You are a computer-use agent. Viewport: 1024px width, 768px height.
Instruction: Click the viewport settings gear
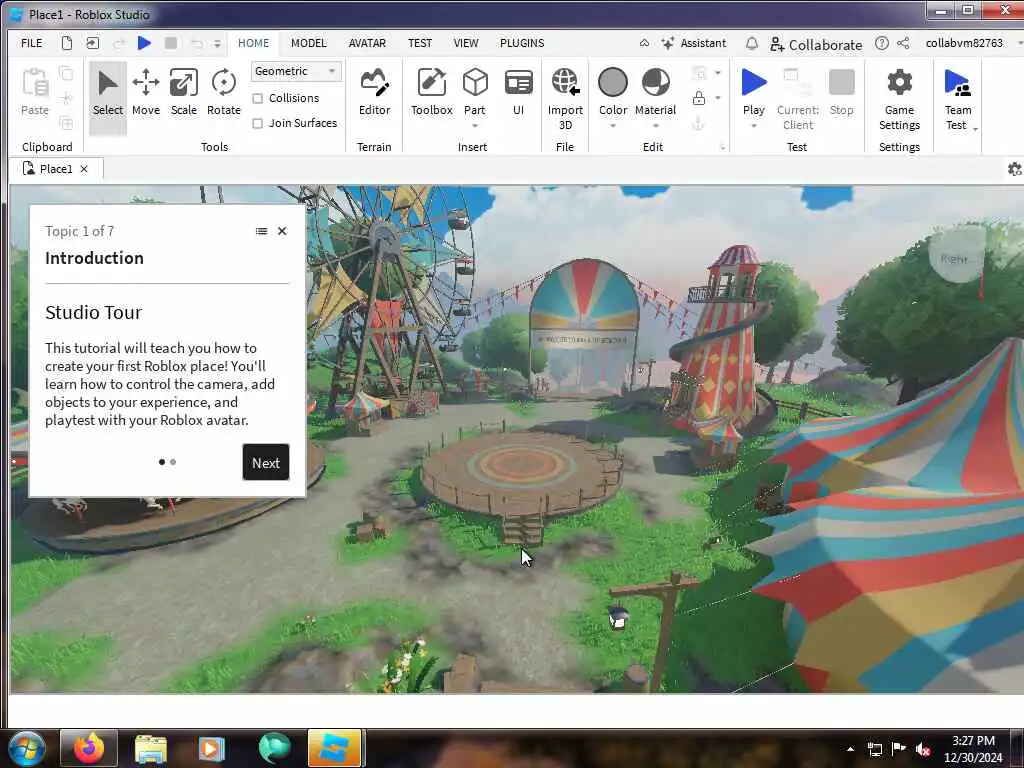pyautogui.click(x=1014, y=169)
